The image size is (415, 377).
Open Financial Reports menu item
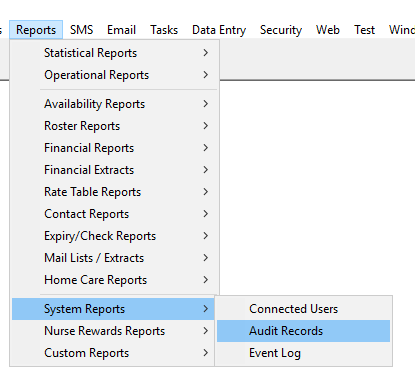pos(115,148)
